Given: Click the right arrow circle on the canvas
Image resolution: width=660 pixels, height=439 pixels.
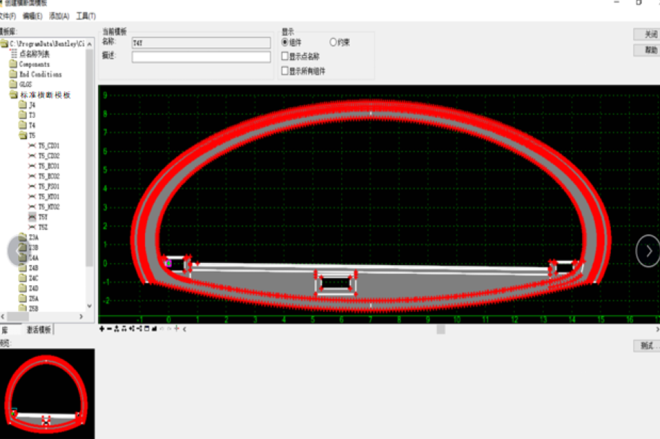Looking at the screenshot, I should pos(648,250).
